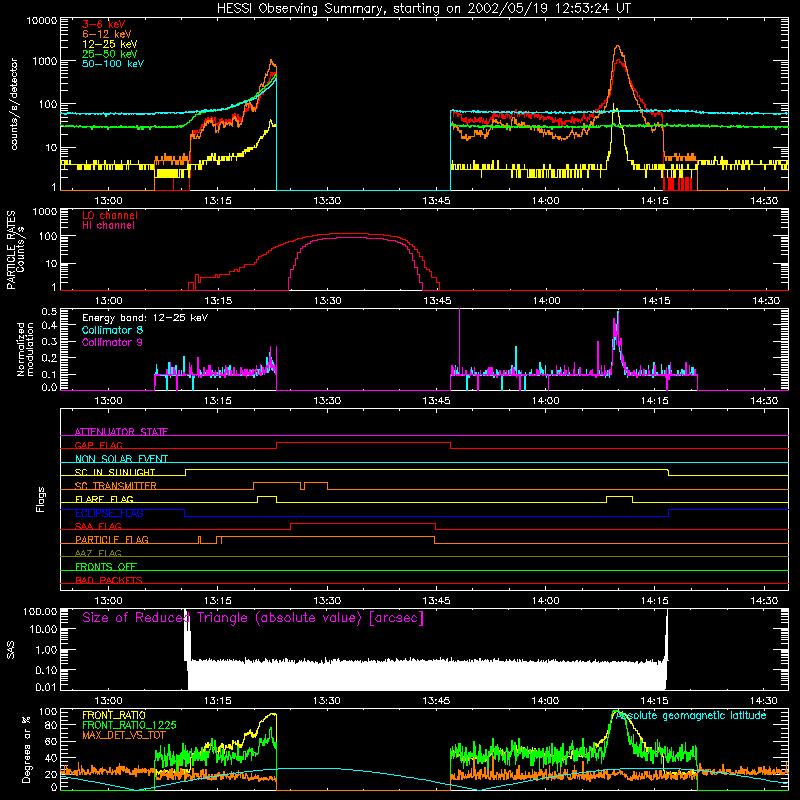
Task: Click the FRONTS_OFF flag label
Action: (x=106, y=567)
